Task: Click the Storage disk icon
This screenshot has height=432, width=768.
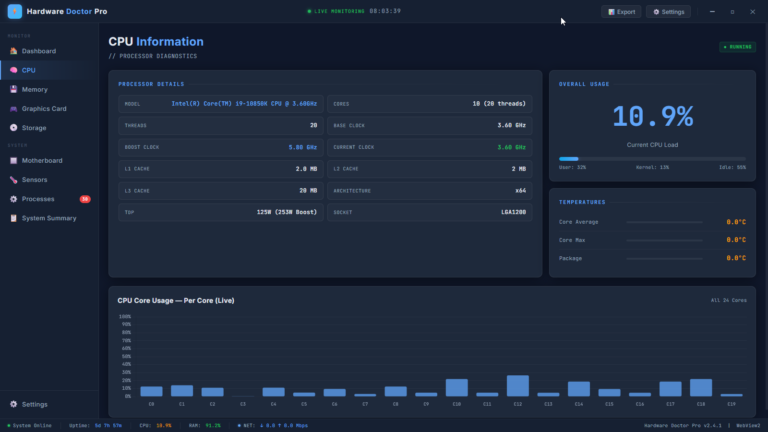Action: 13,128
